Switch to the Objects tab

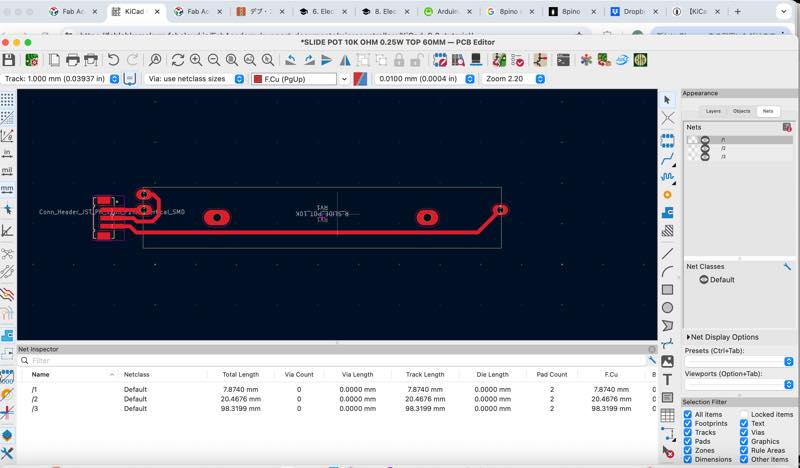[x=741, y=111]
